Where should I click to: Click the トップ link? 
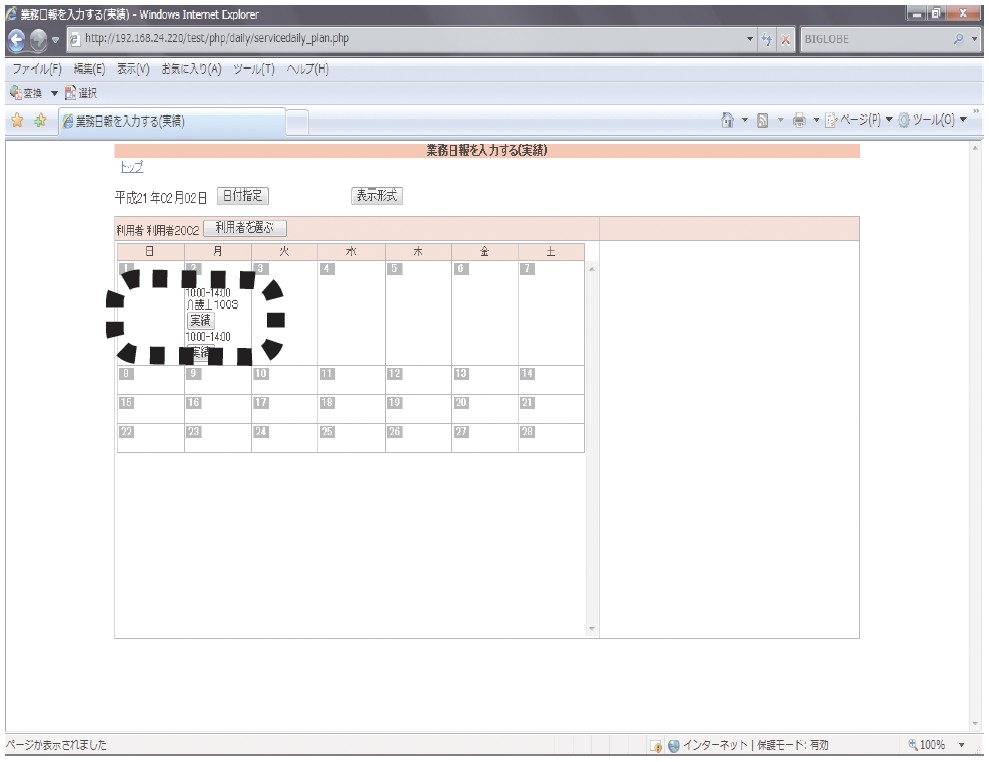[x=130, y=168]
